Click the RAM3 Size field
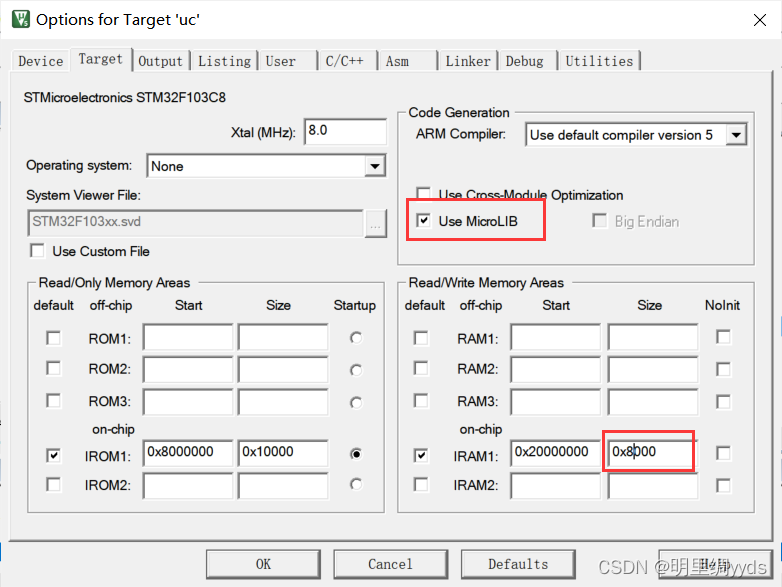The height and width of the screenshot is (587, 782). click(x=653, y=401)
